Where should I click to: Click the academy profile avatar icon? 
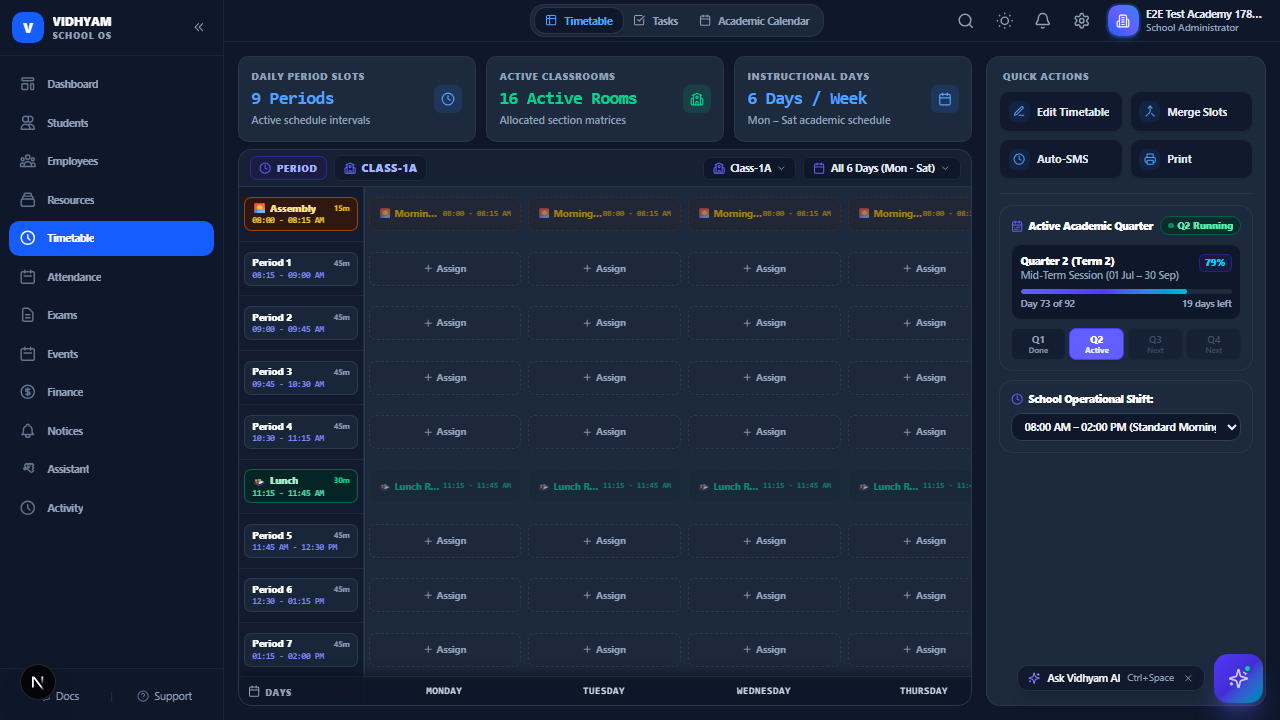click(1123, 21)
